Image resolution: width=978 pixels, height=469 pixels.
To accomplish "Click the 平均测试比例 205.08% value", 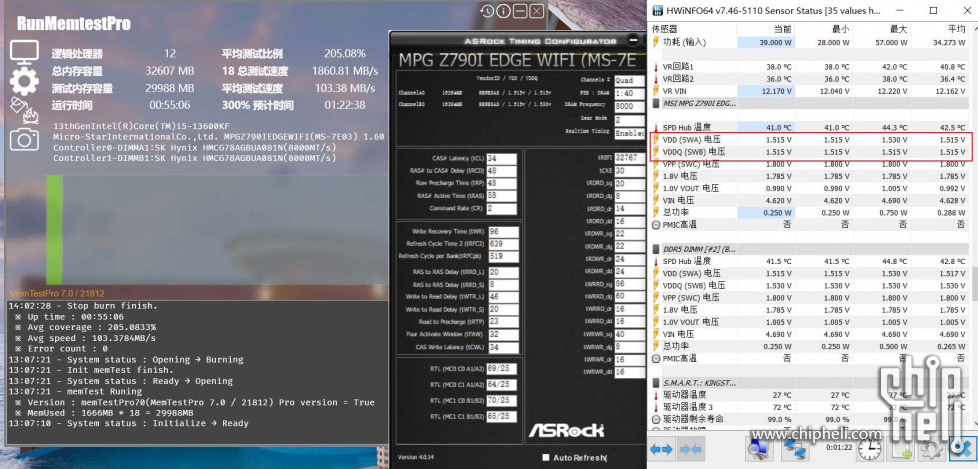I will [344, 54].
